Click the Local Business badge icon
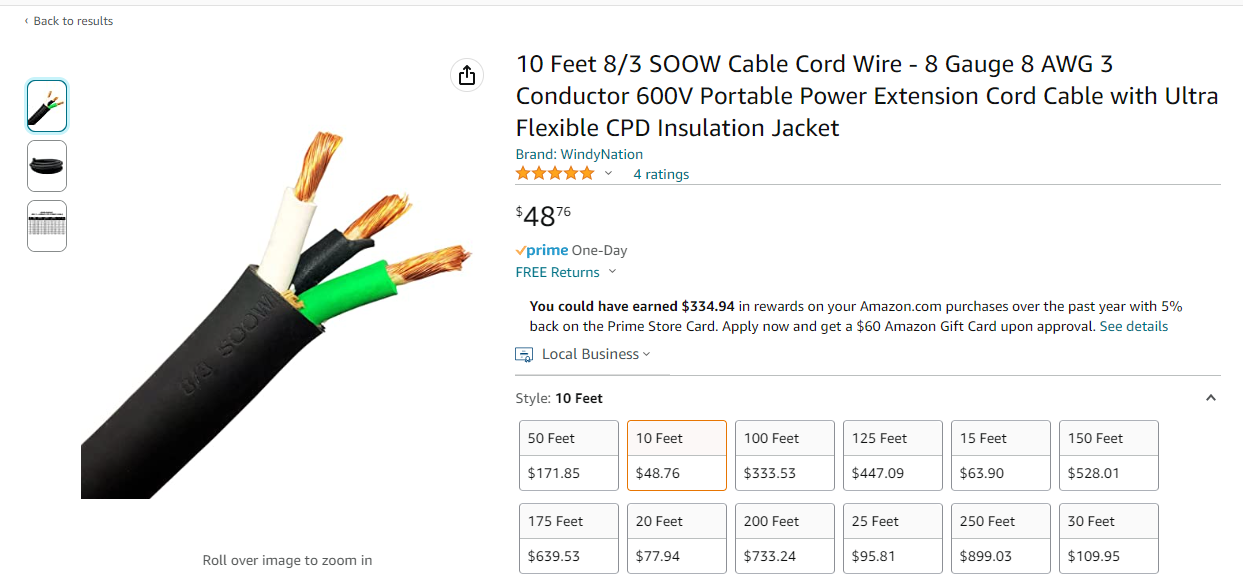Image resolution: width=1243 pixels, height=582 pixels. 524,354
